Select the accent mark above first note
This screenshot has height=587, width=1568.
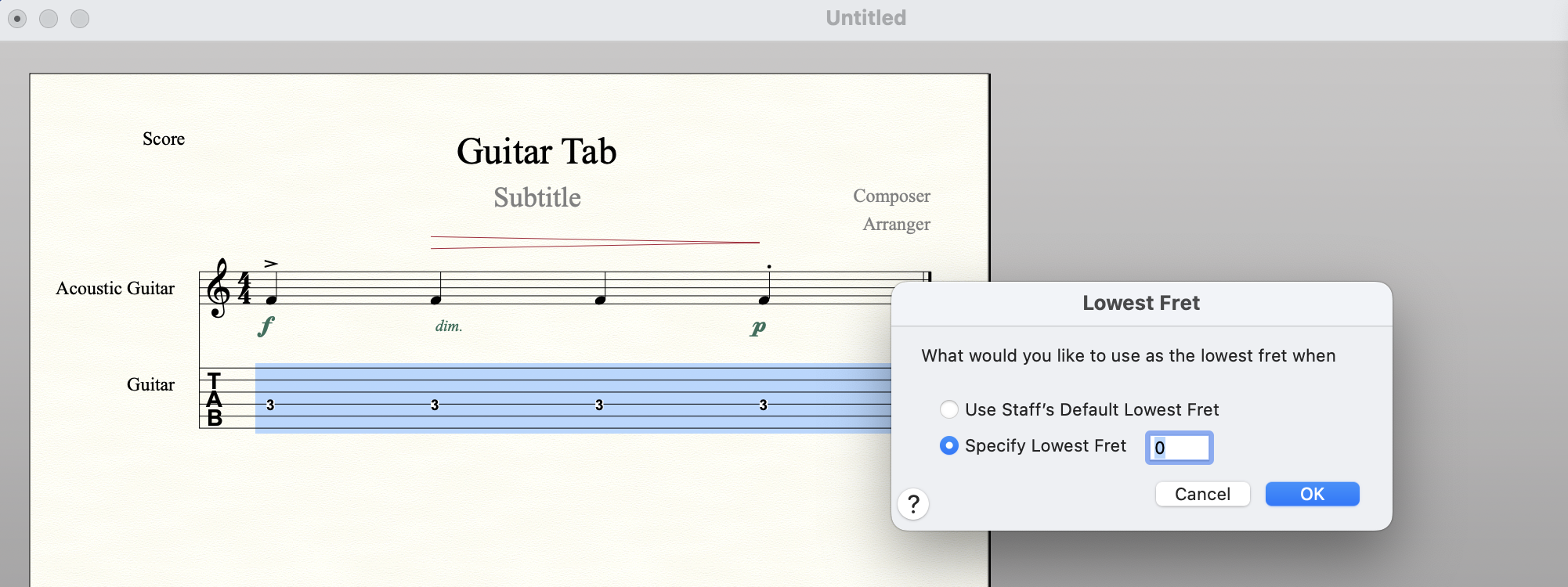[271, 264]
